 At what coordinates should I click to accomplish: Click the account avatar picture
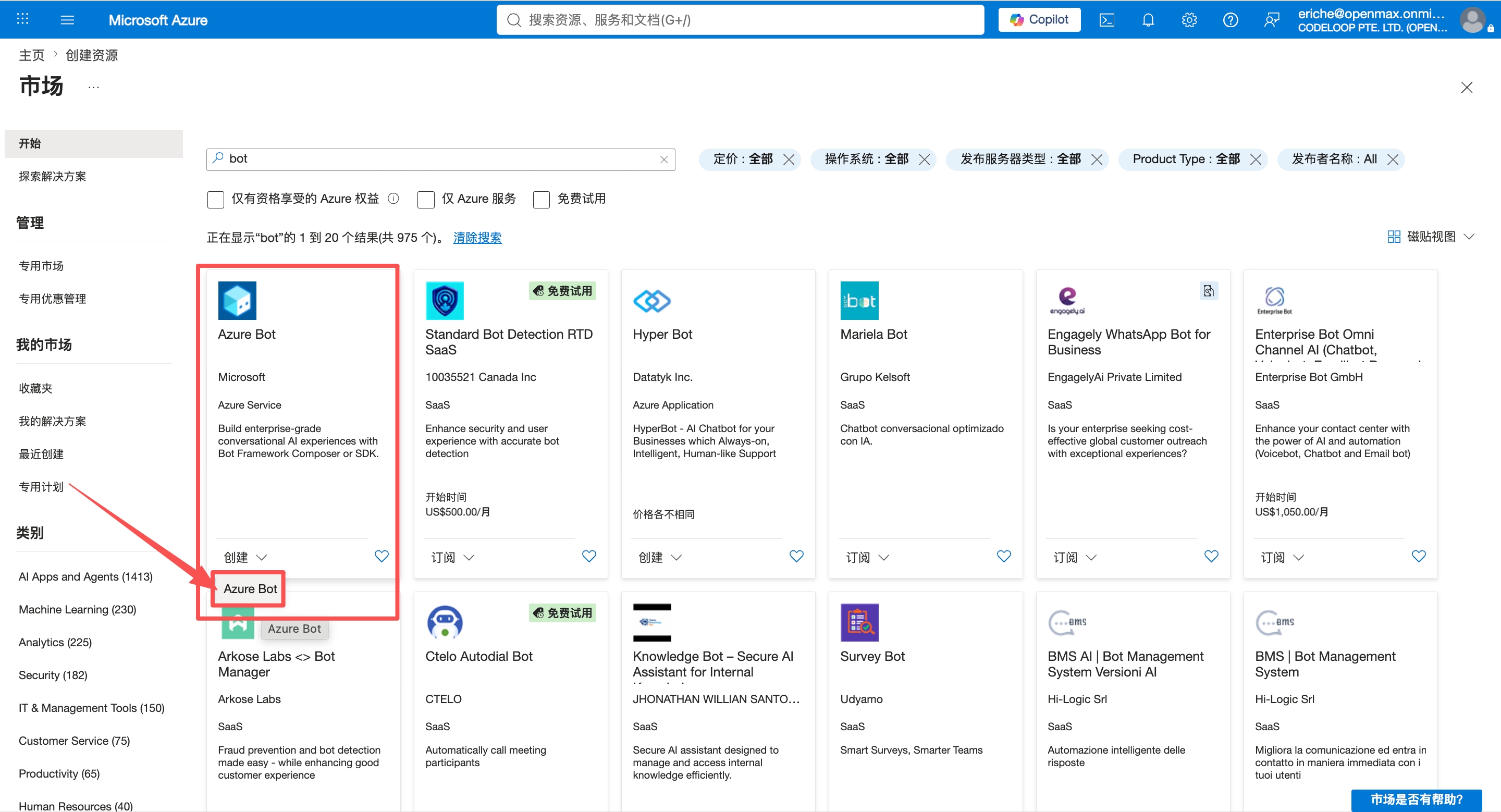click(x=1473, y=20)
